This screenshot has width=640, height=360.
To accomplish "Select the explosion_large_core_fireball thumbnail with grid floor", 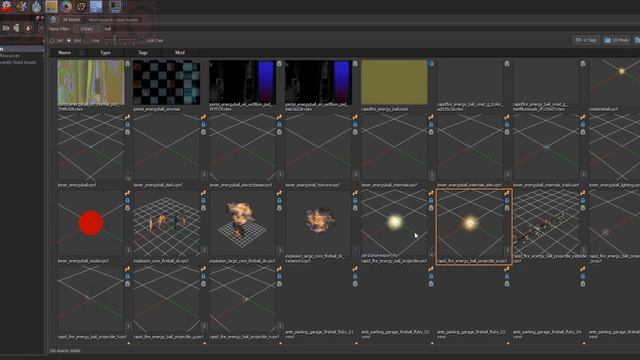I will tap(242, 223).
